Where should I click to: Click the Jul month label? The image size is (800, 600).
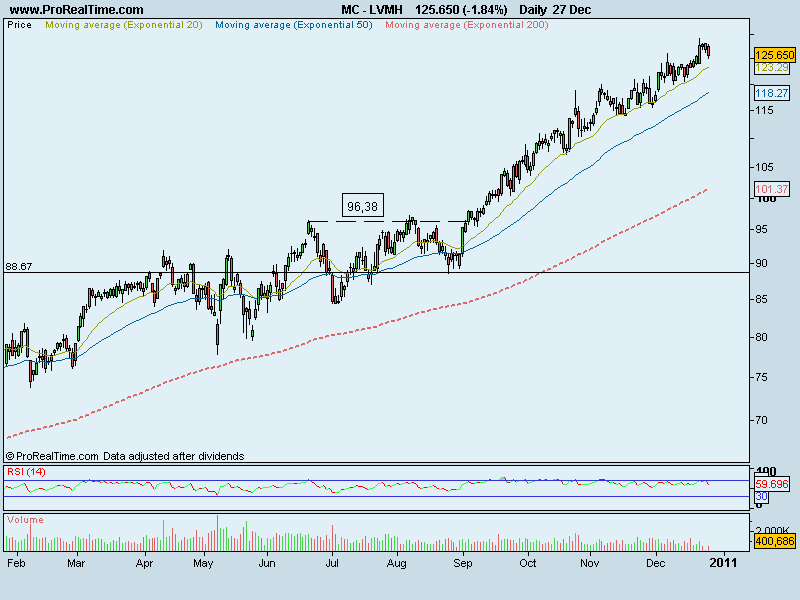(x=332, y=563)
